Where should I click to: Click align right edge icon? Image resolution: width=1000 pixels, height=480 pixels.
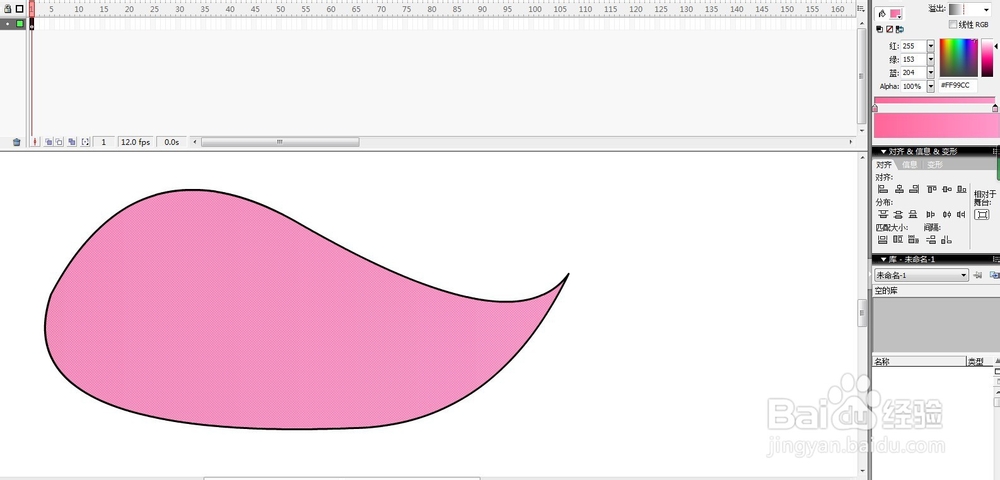click(914, 189)
